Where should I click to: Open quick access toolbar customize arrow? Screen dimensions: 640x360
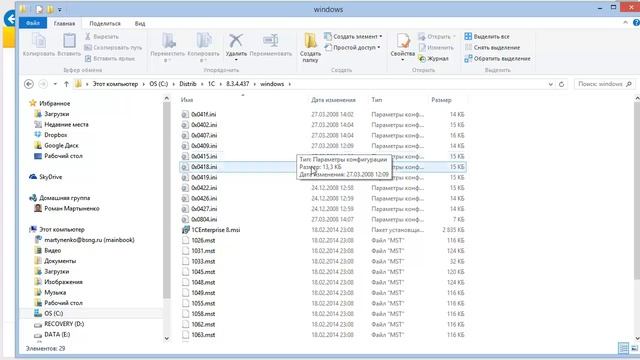click(x=60, y=9)
